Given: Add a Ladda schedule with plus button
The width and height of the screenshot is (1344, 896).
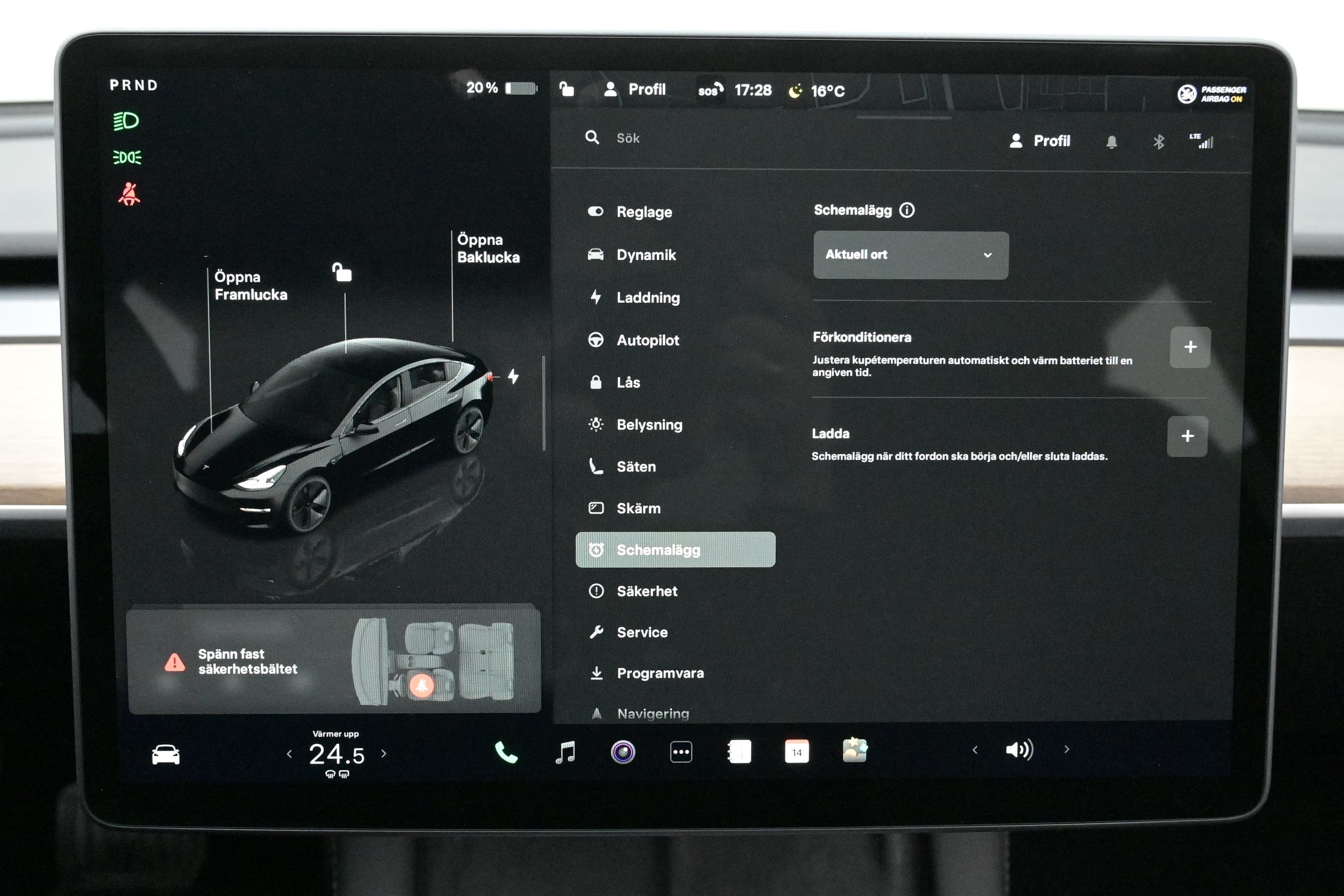Looking at the screenshot, I should pos(1187,436).
